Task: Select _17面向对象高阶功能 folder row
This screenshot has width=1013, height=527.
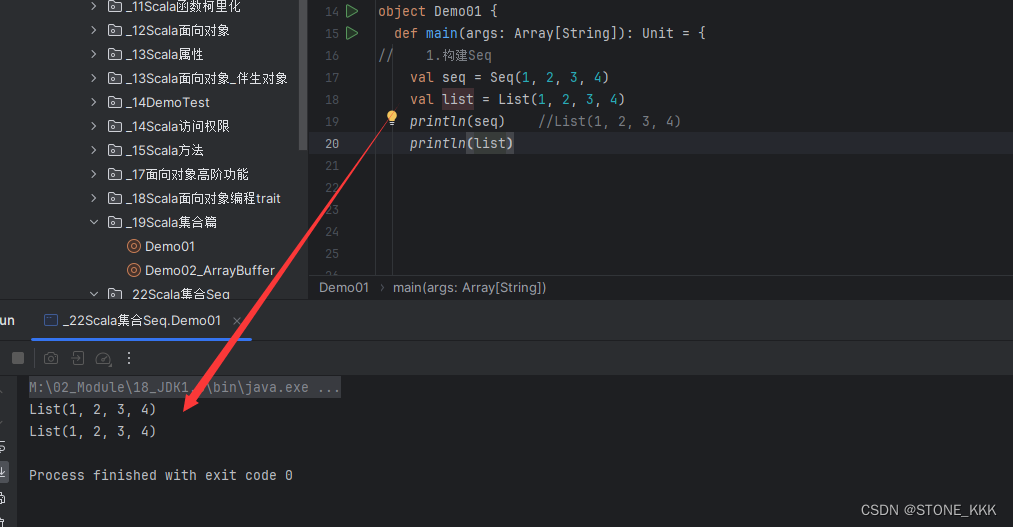Action: pos(149,174)
